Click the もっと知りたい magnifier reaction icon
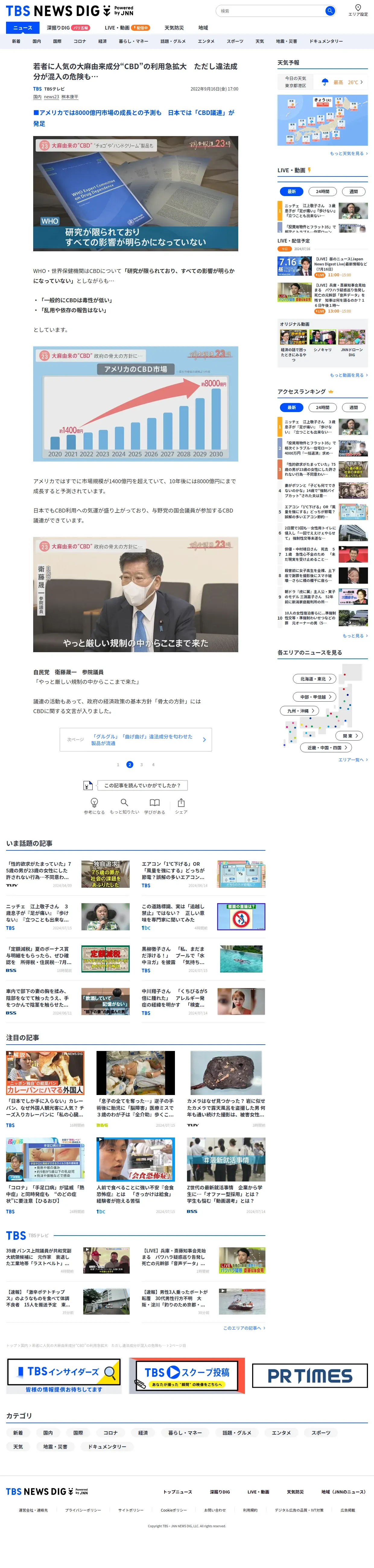The width and height of the screenshot is (374, 1568). (124, 803)
